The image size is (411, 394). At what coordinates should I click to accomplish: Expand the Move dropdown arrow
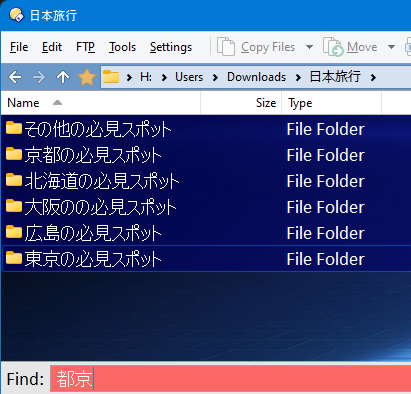click(391, 47)
